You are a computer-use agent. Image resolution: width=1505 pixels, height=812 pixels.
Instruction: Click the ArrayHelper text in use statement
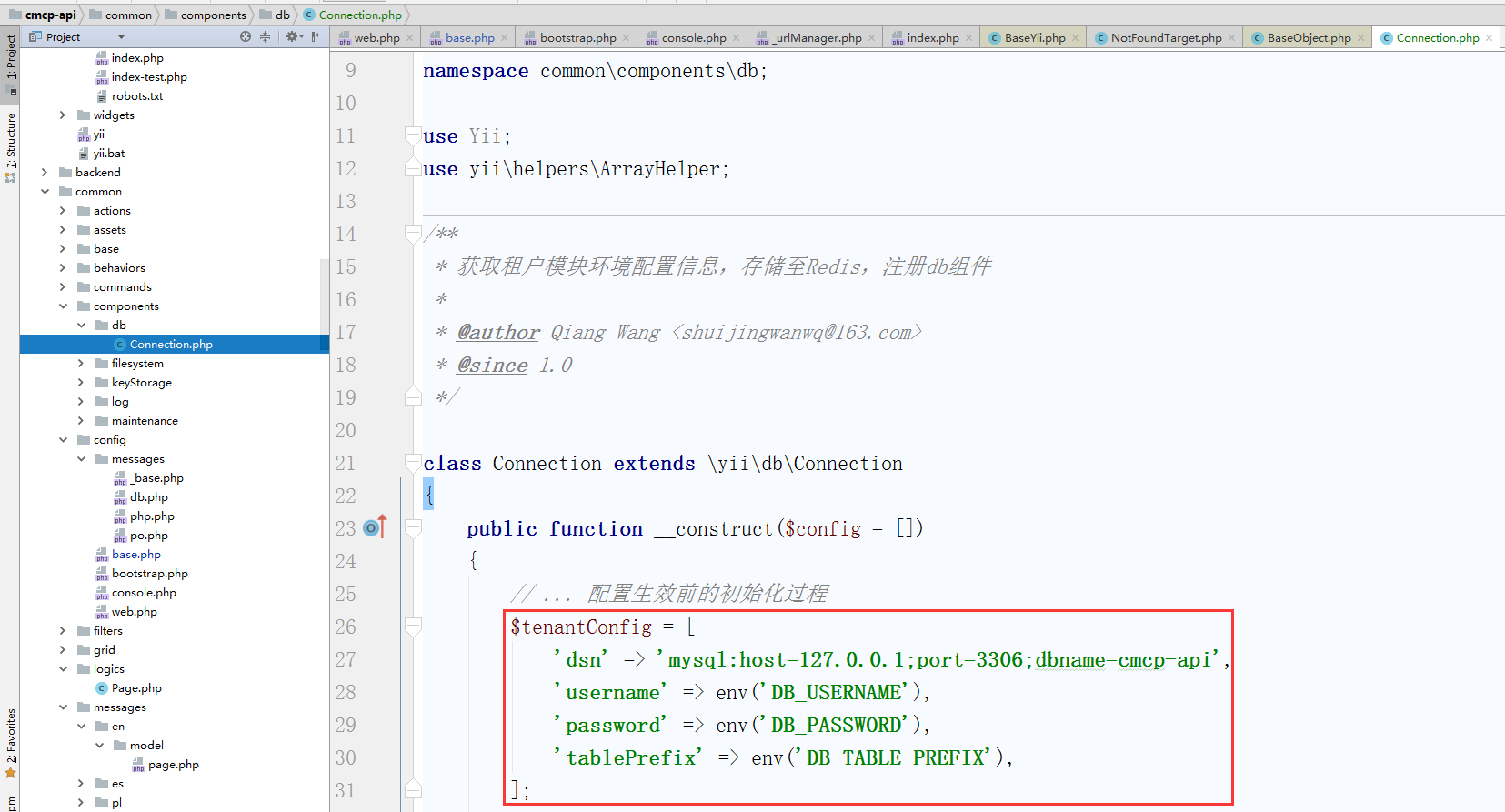[659, 169]
